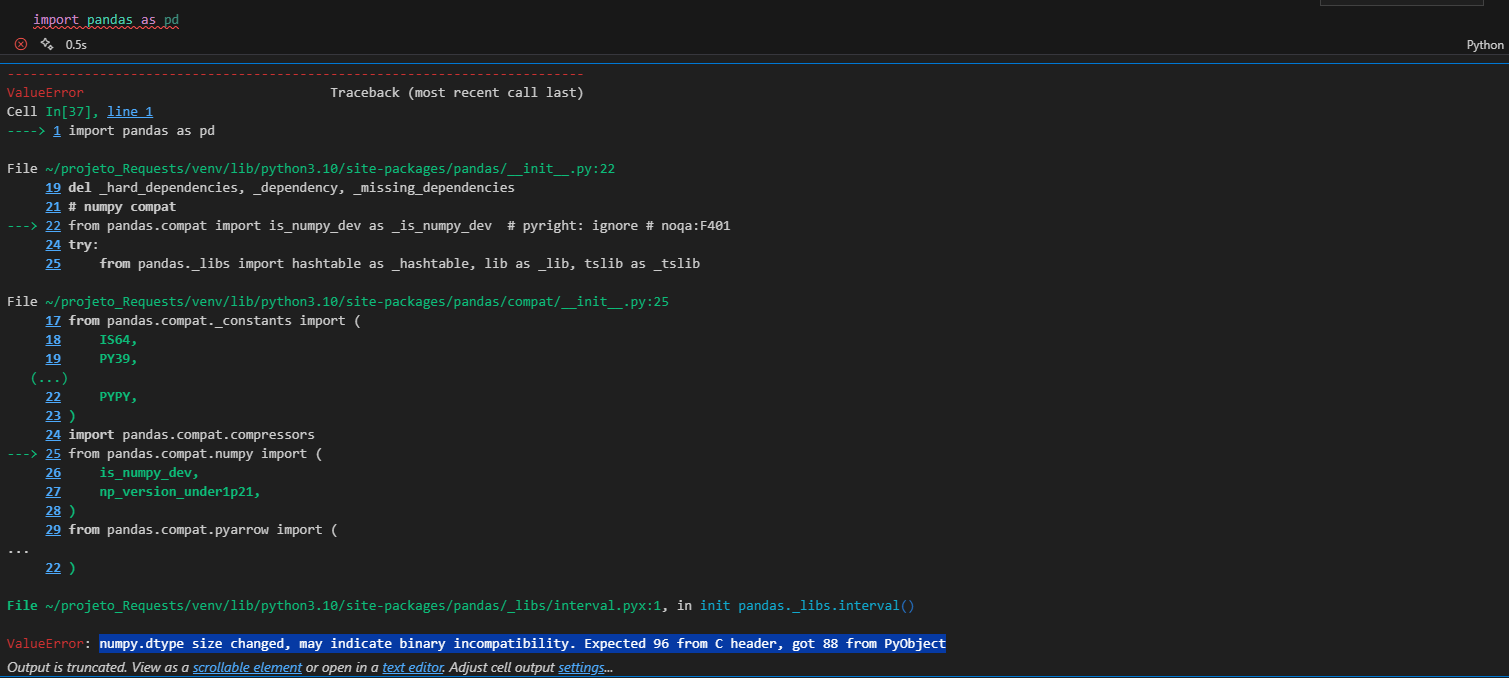Click the 'Traceback (most recent call last)' text
This screenshot has width=1509, height=678.
457,93
